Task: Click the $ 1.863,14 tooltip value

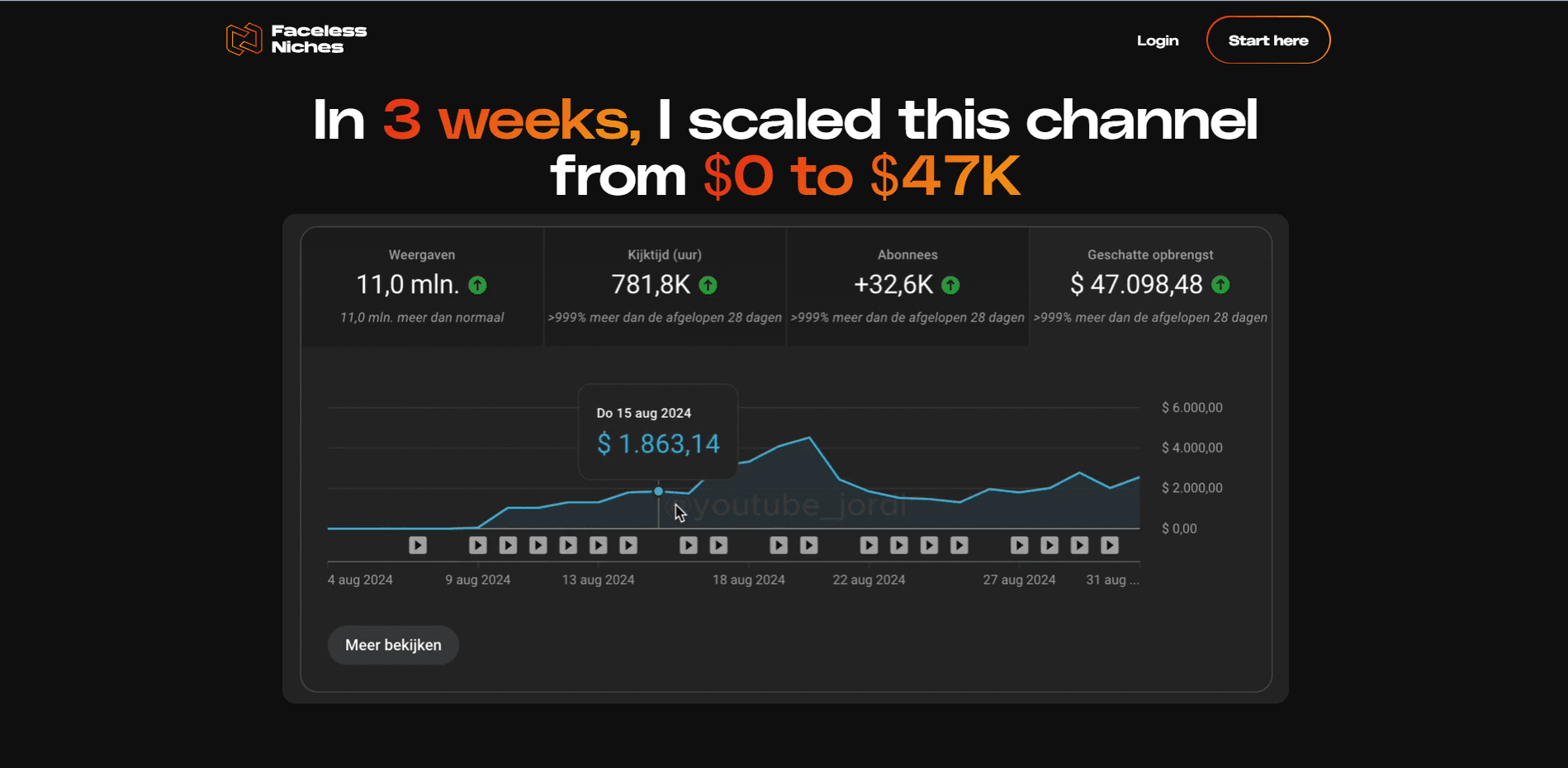Action: pyautogui.click(x=658, y=444)
